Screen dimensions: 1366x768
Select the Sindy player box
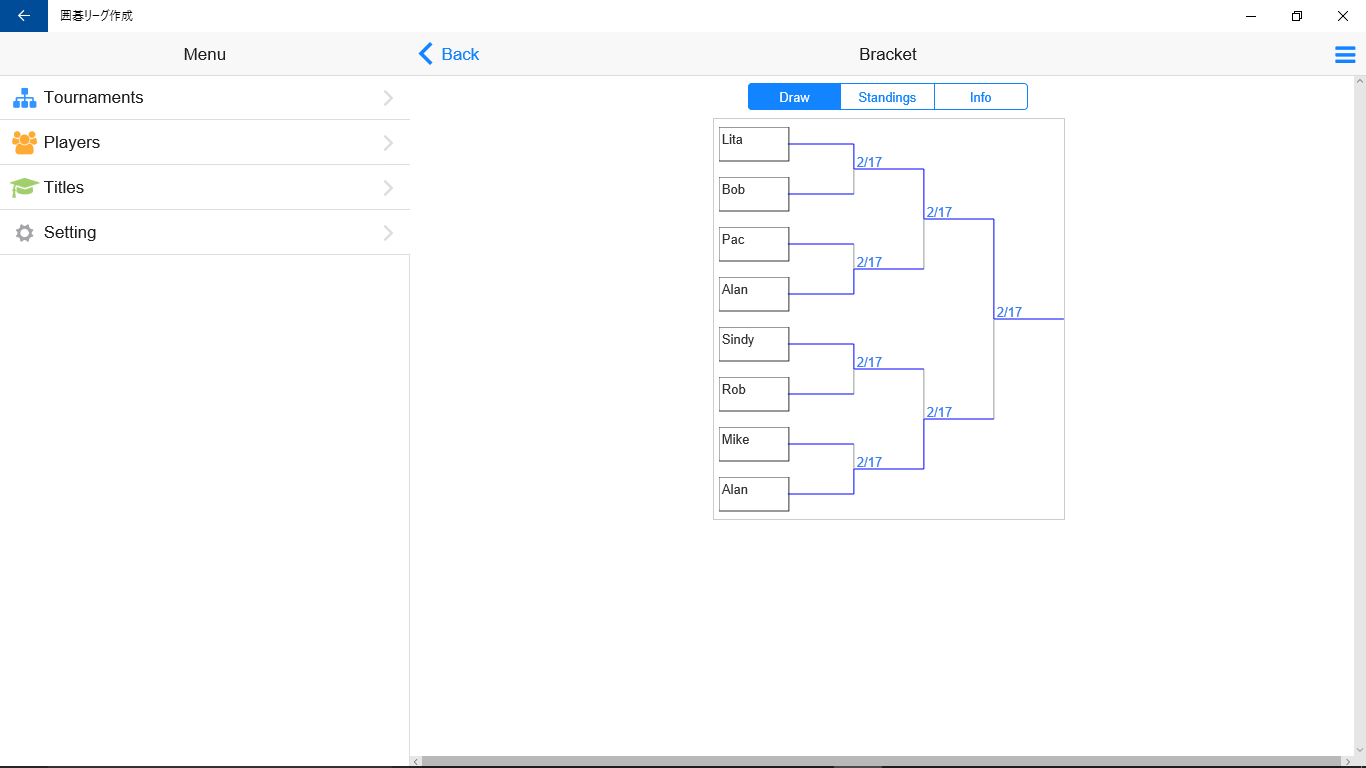coord(754,344)
